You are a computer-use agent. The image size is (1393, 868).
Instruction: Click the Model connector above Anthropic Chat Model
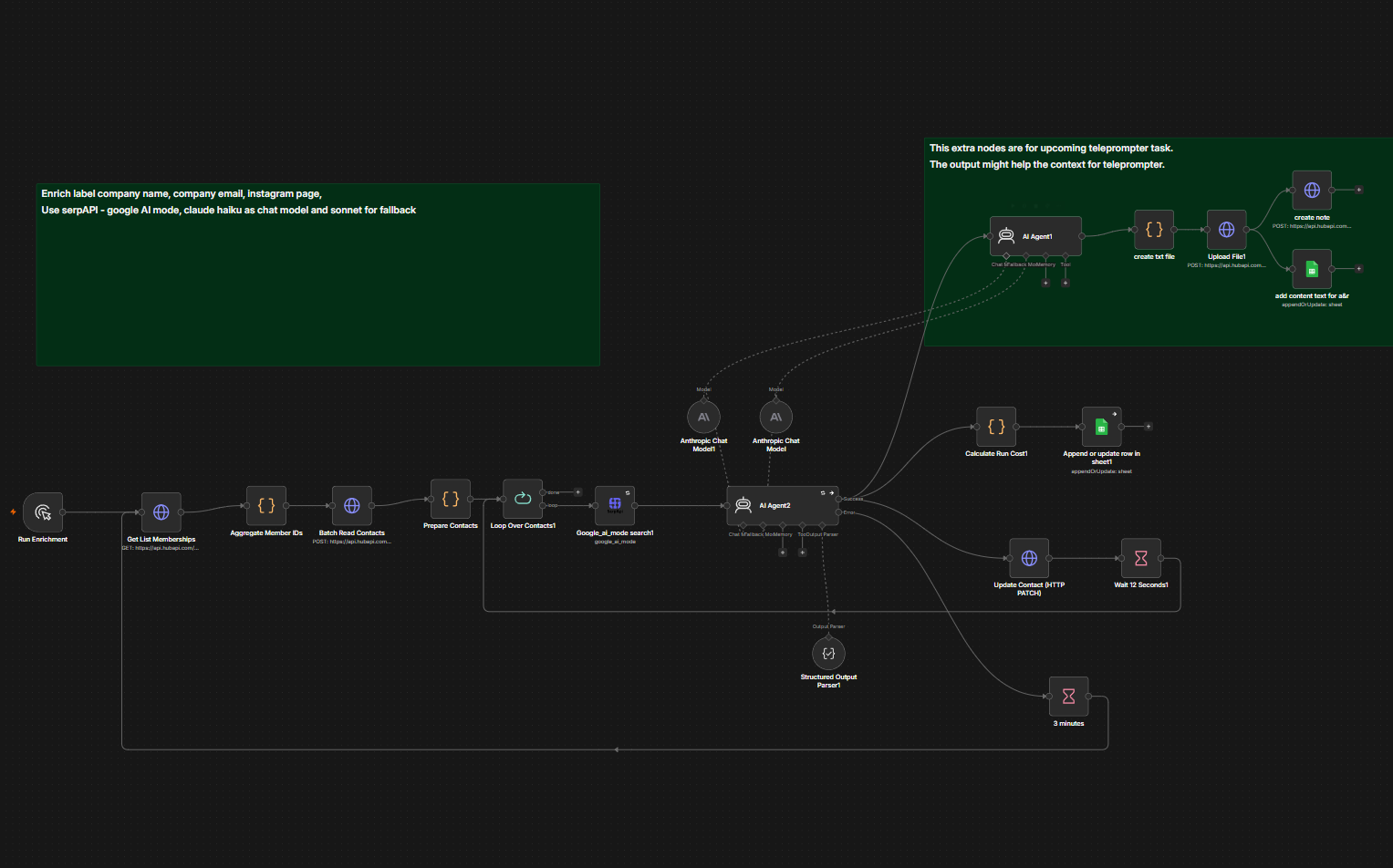click(x=776, y=398)
